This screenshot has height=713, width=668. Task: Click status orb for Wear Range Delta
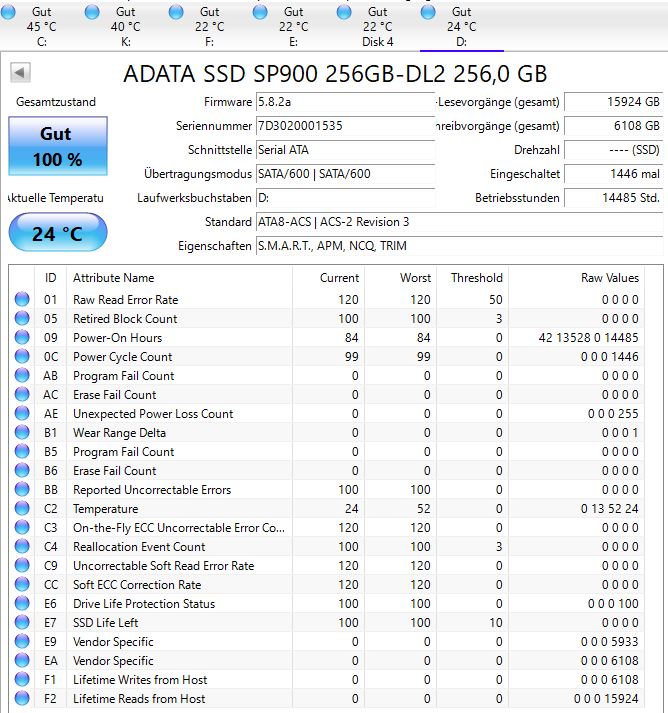click(x=22, y=432)
